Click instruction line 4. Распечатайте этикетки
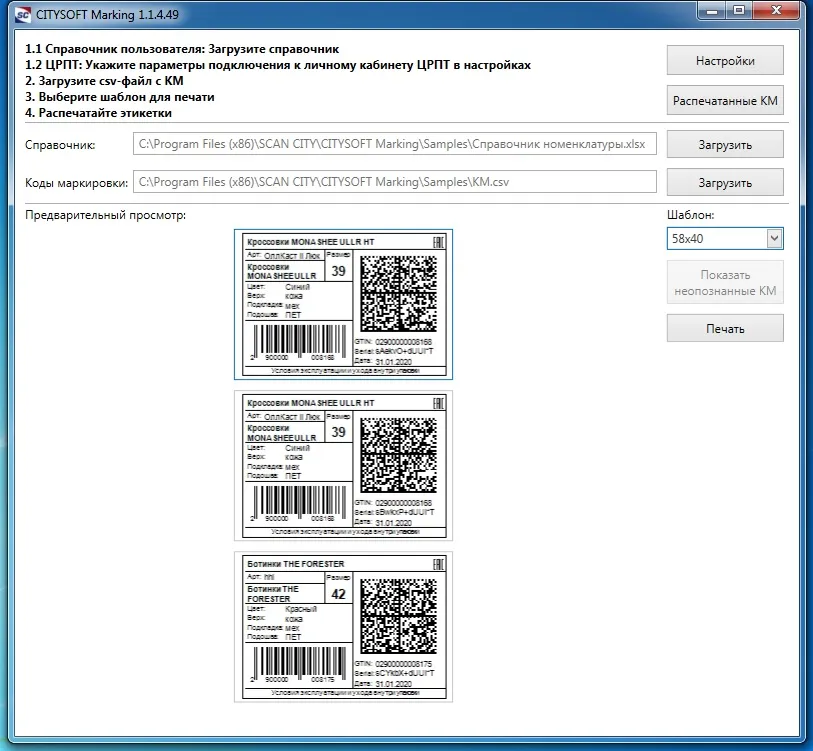Viewport: 813px width, 751px height. pyautogui.click(x=99, y=113)
